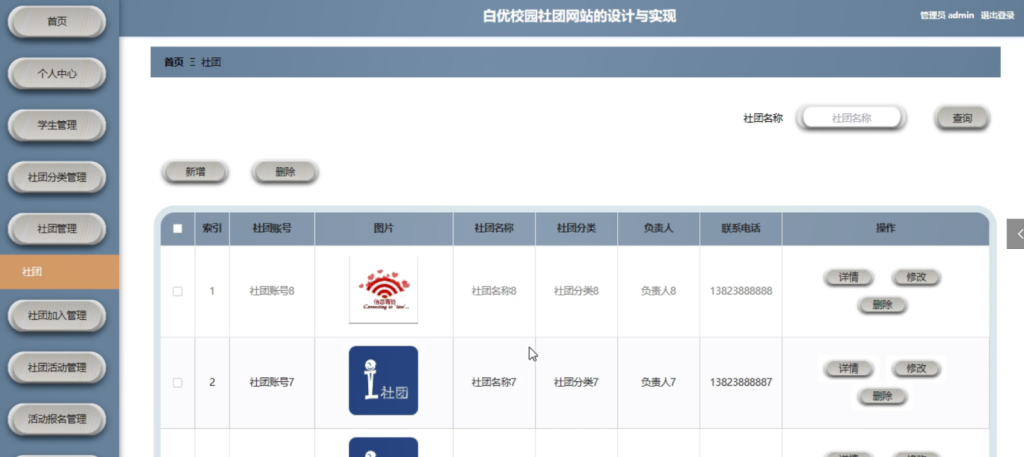The image size is (1024, 457).
Task: Click the 查询 search button
Action: [x=962, y=118]
